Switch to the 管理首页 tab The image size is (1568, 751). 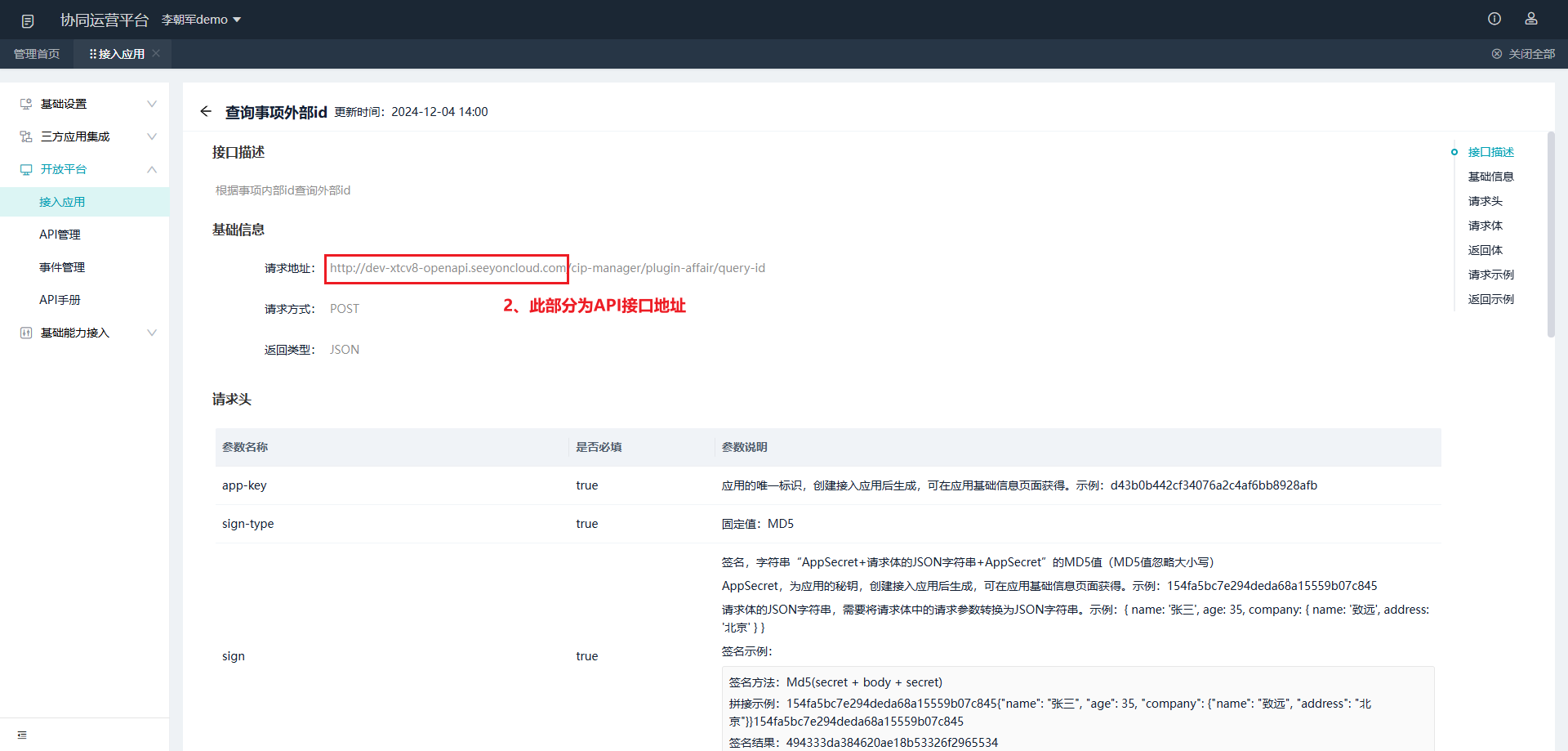coord(37,54)
